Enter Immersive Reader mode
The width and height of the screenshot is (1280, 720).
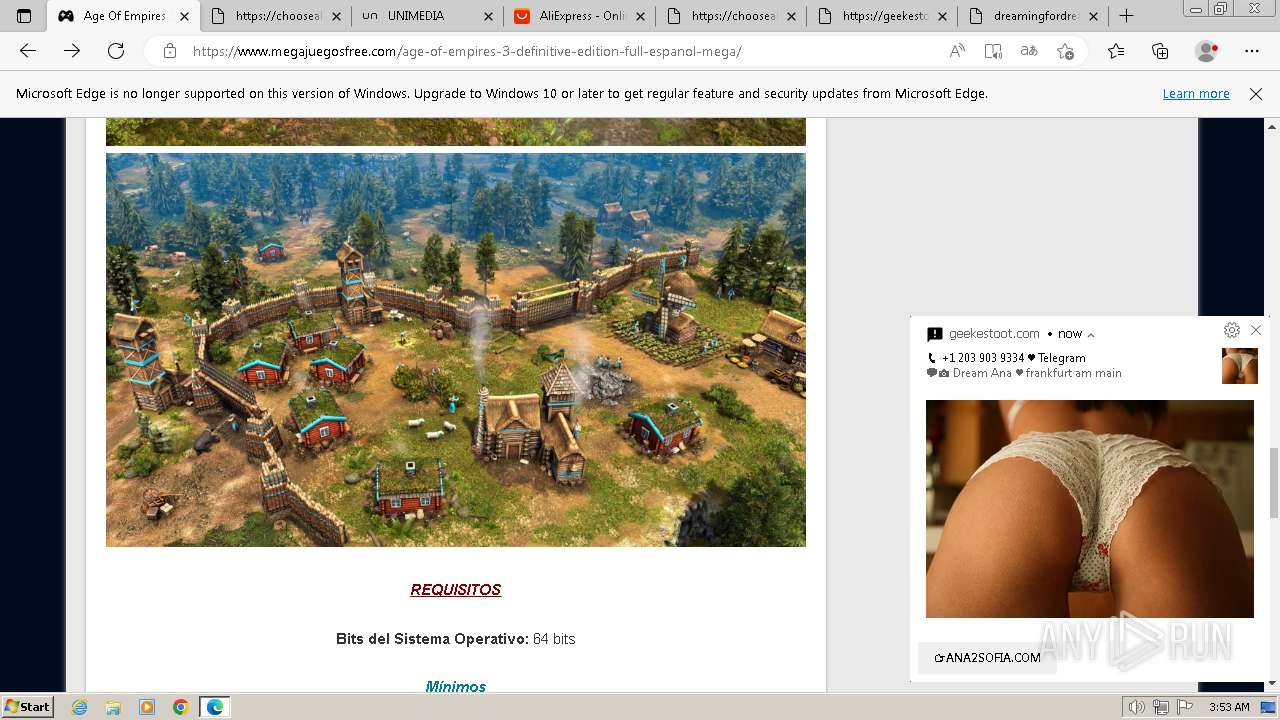point(993,51)
